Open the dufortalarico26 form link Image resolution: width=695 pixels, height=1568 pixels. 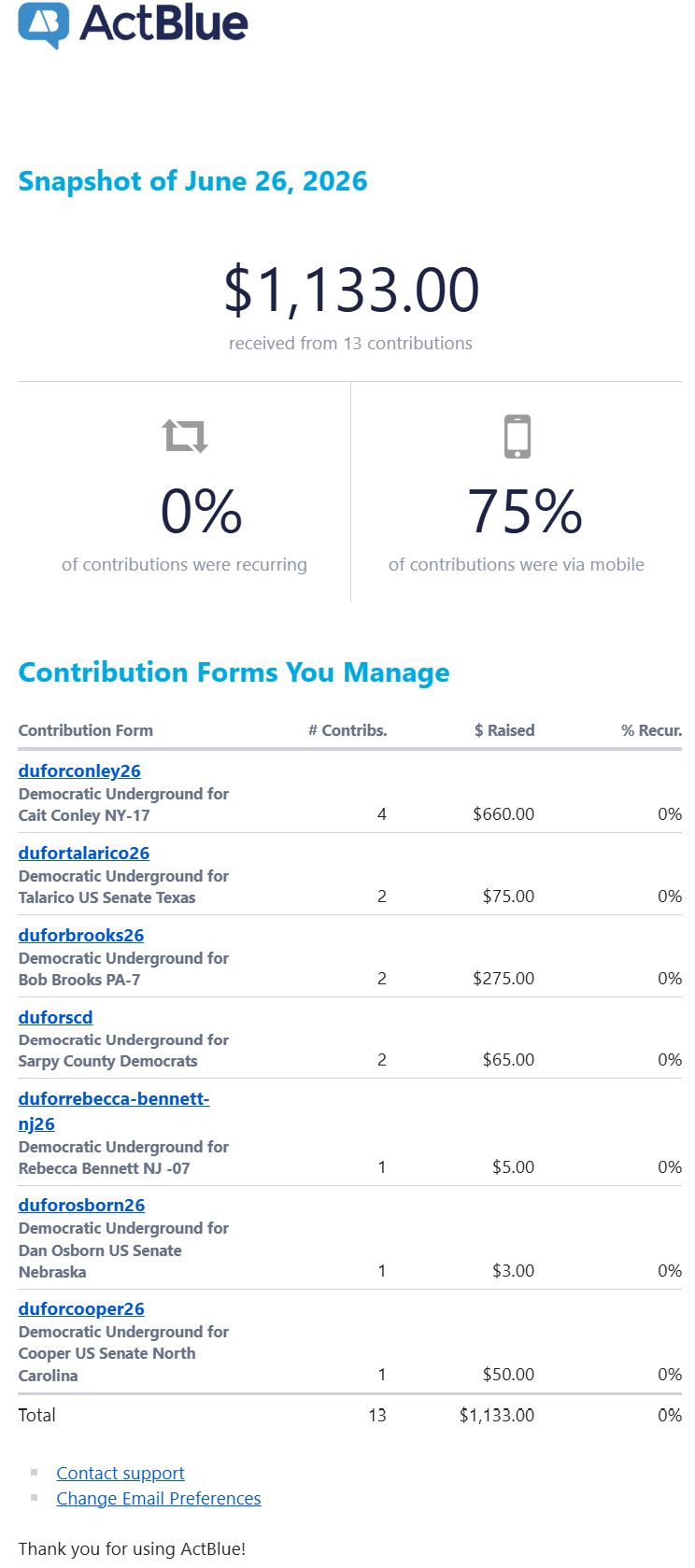(84, 853)
